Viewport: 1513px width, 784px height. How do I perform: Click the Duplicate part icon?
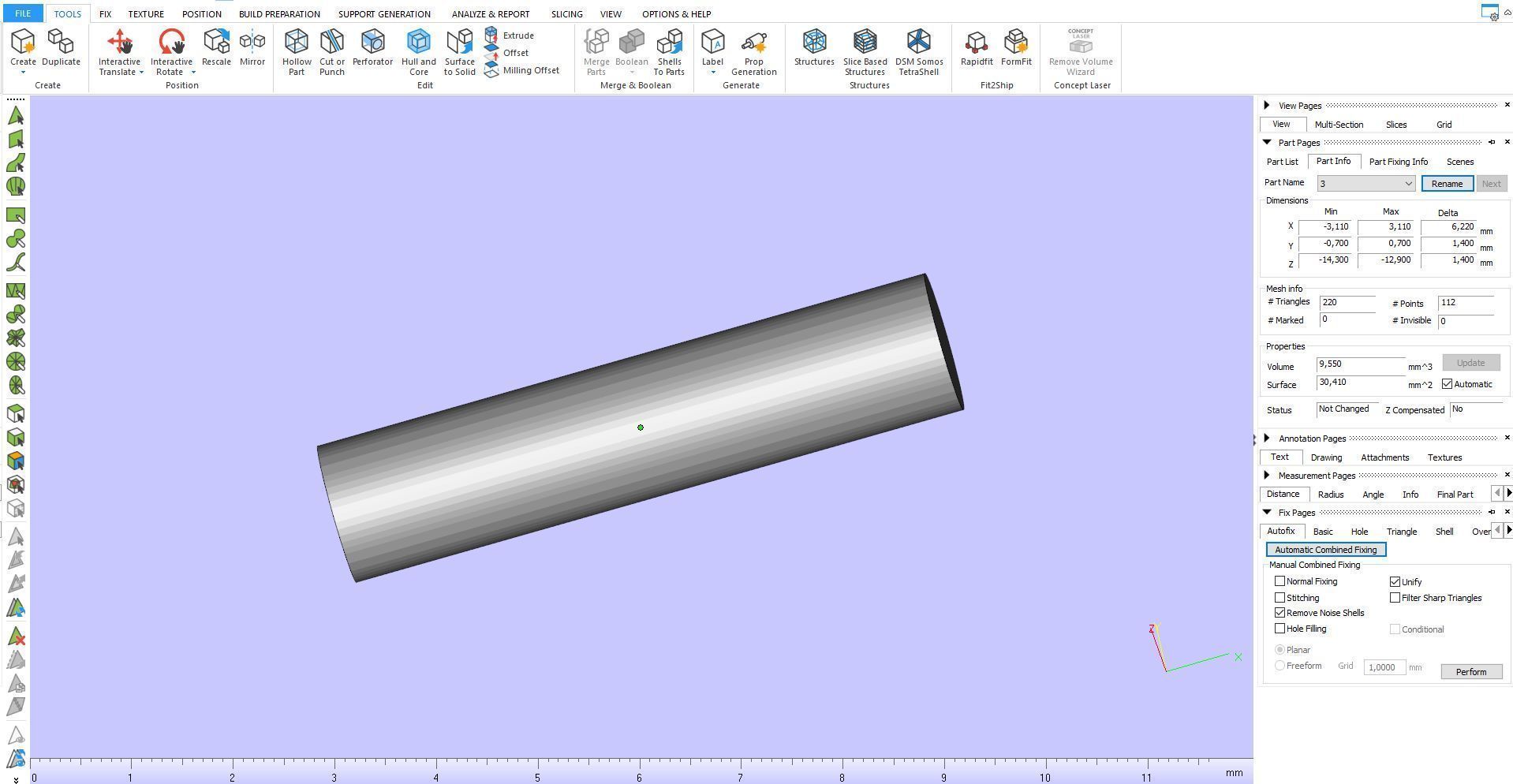point(61,47)
